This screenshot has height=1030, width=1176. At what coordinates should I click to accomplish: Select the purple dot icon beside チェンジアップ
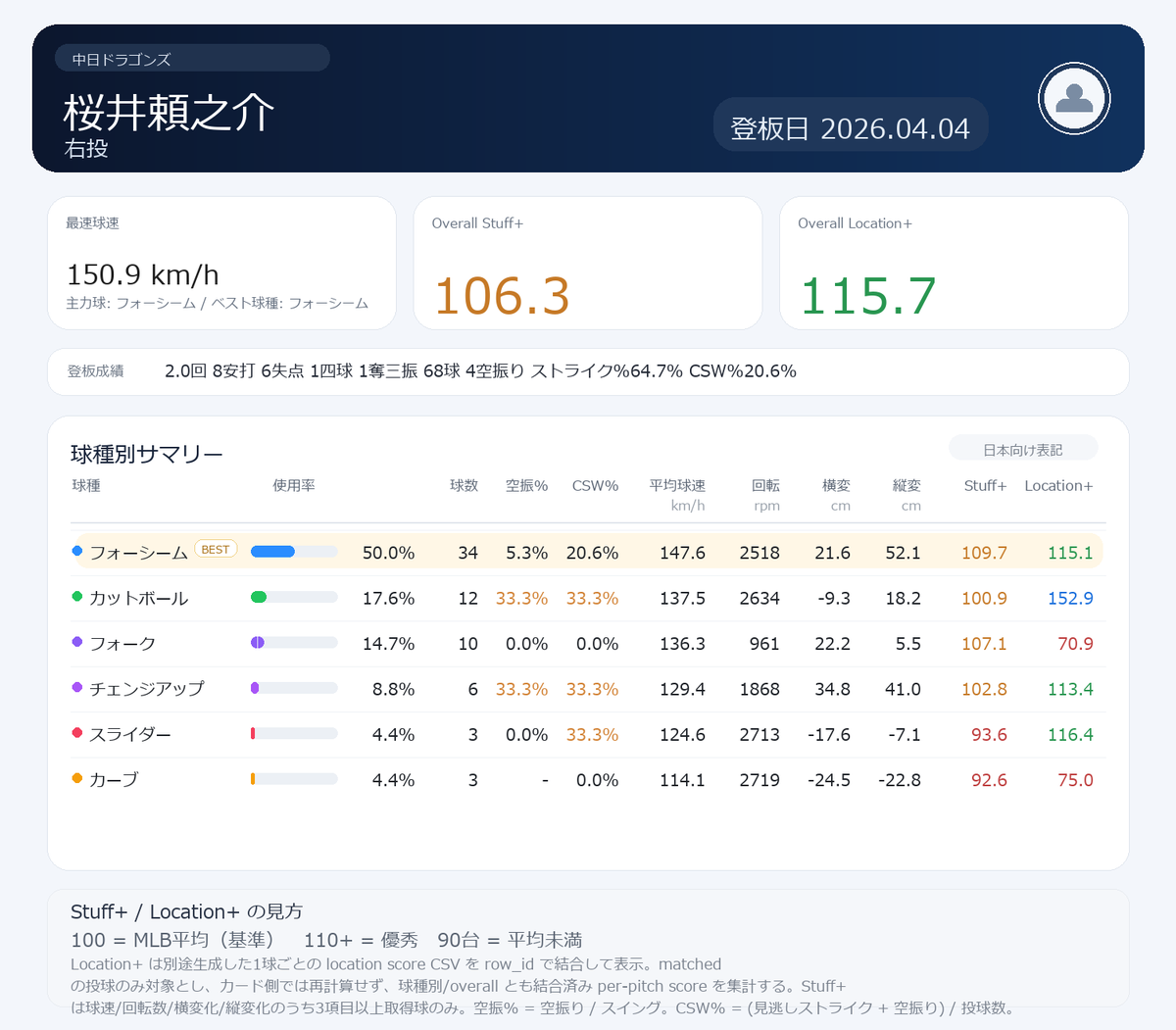click(x=76, y=688)
